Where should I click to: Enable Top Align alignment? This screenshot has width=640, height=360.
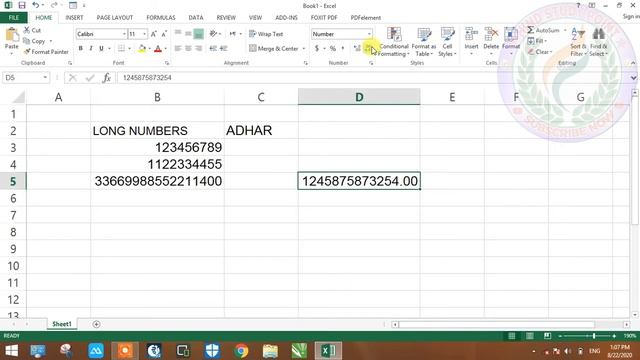click(x=178, y=34)
